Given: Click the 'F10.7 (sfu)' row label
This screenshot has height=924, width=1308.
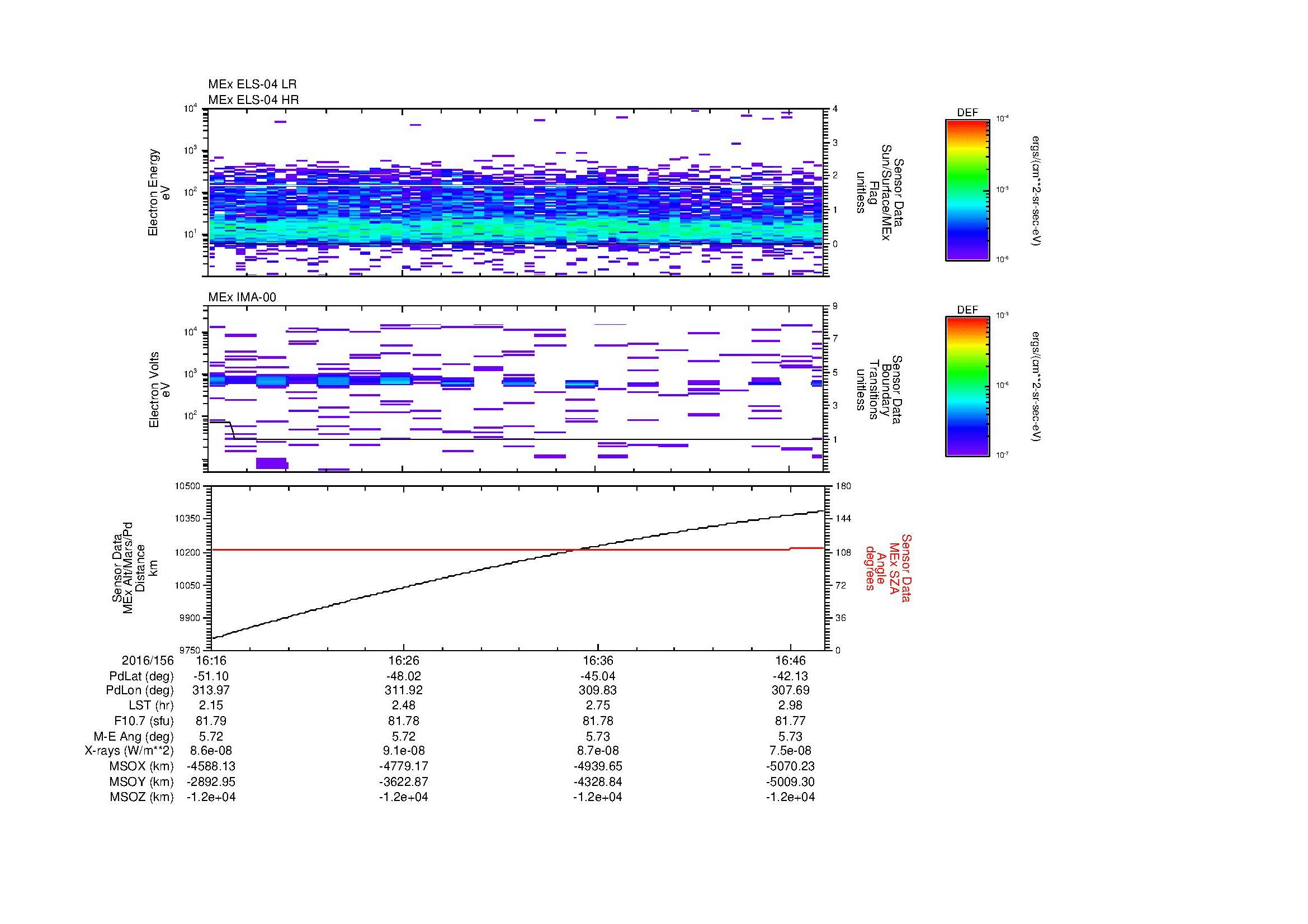Looking at the screenshot, I should point(144,721).
